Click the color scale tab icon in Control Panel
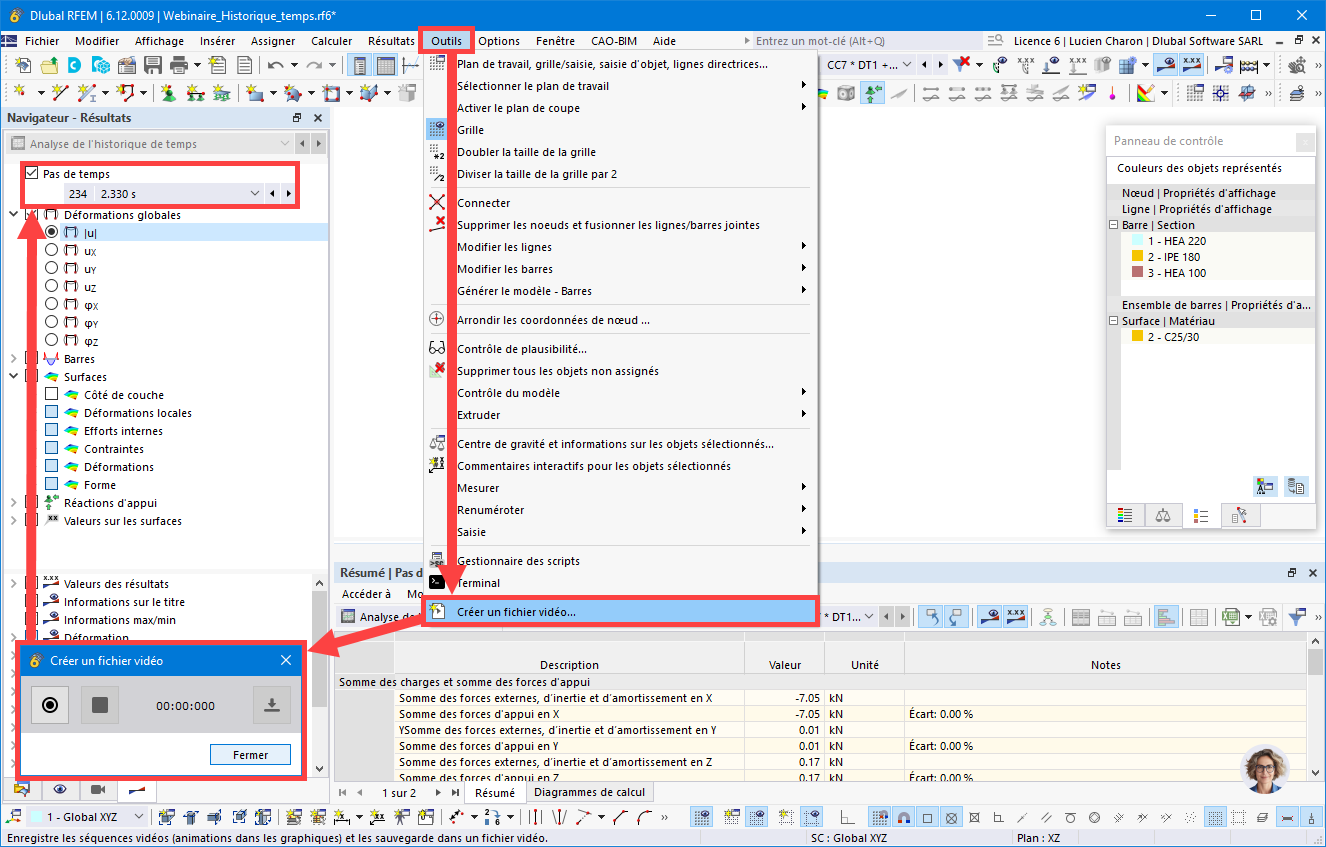 pyautogui.click(x=1125, y=516)
